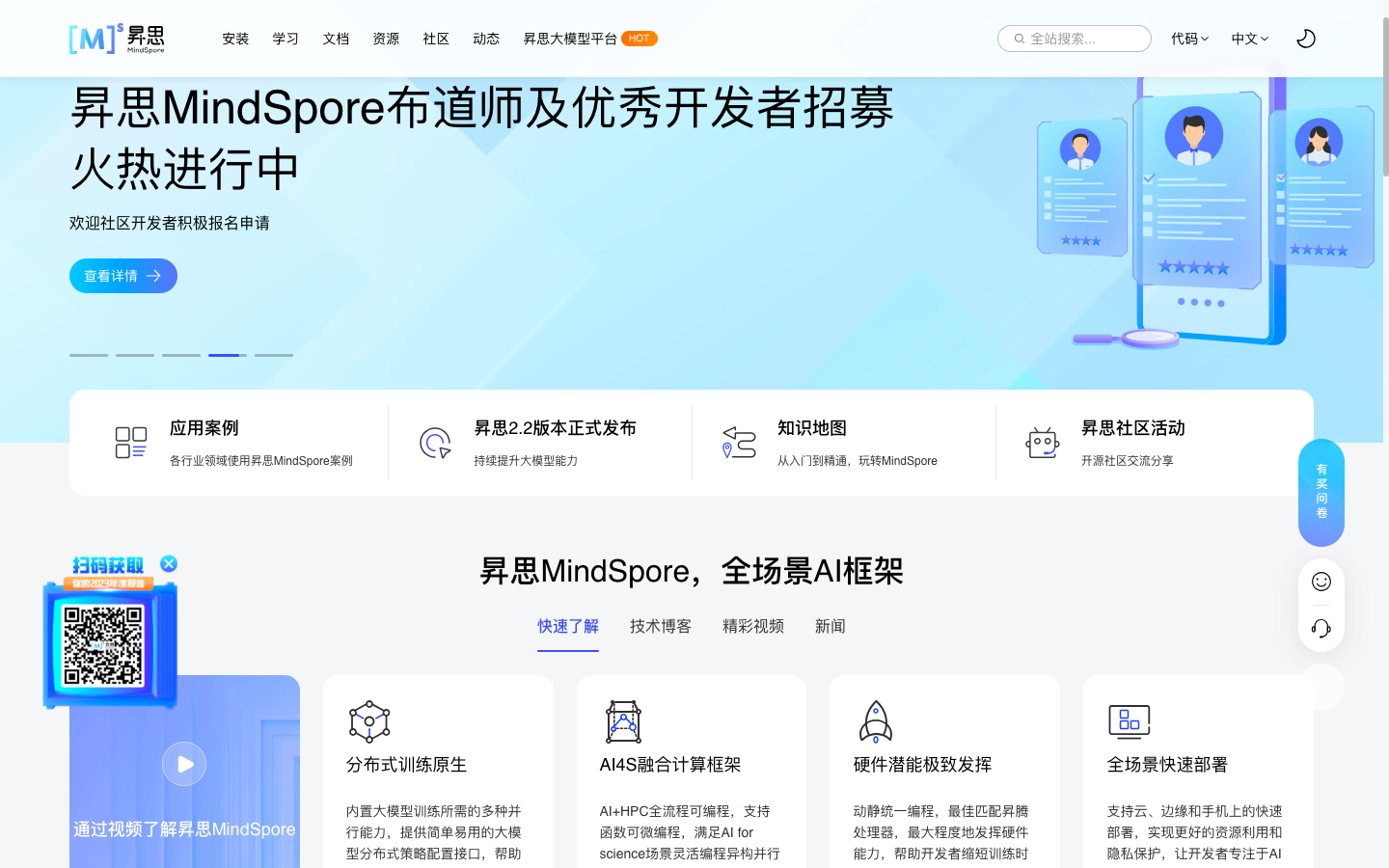Click the search magnifier icon

1019,39
